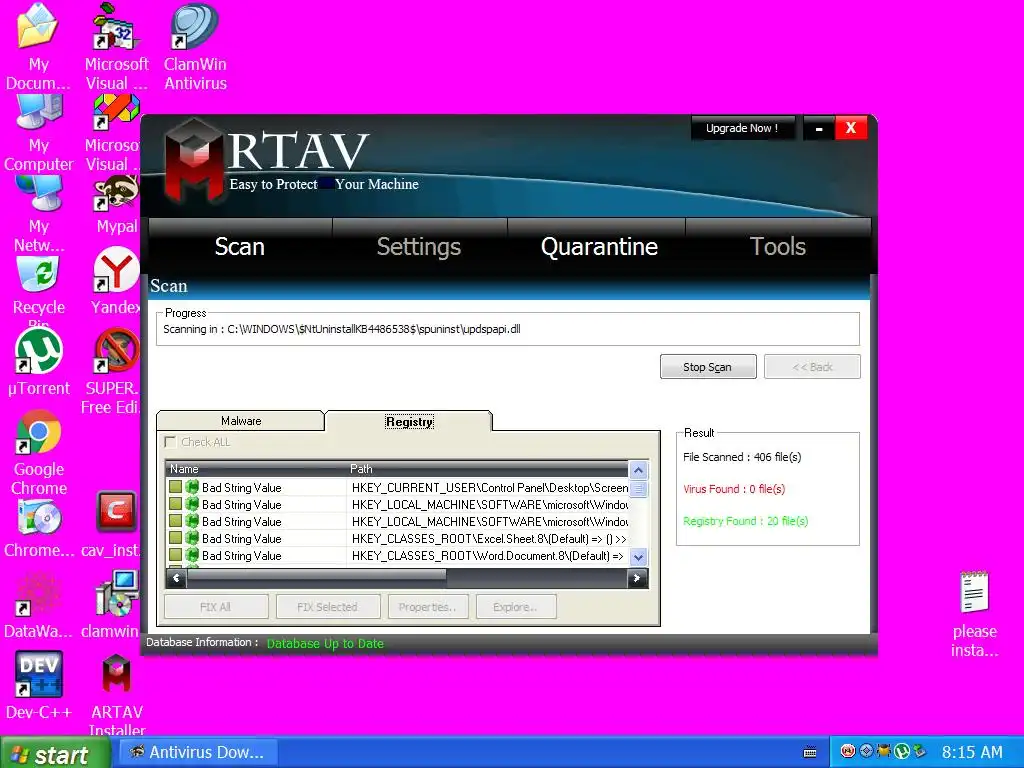Open the SUPER Free Edition shortcut
1024x768 pixels.
[x=111, y=371]
